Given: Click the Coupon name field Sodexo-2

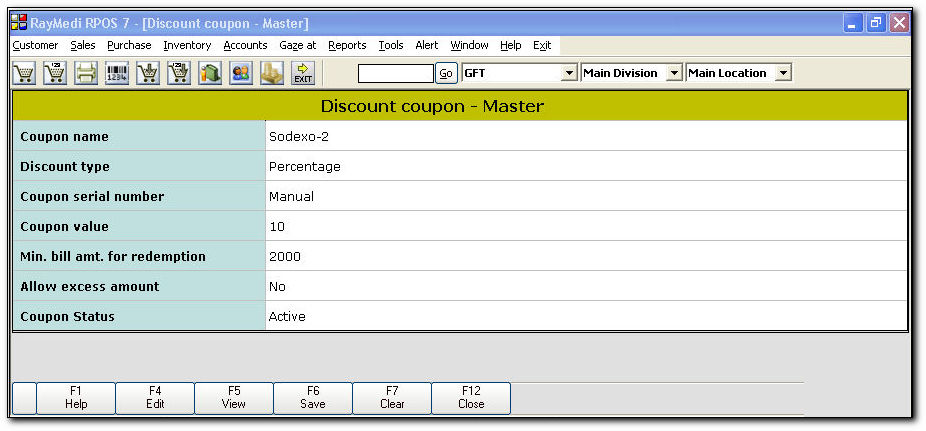Looking at the screenshot, I should click(x=586, y=136).
